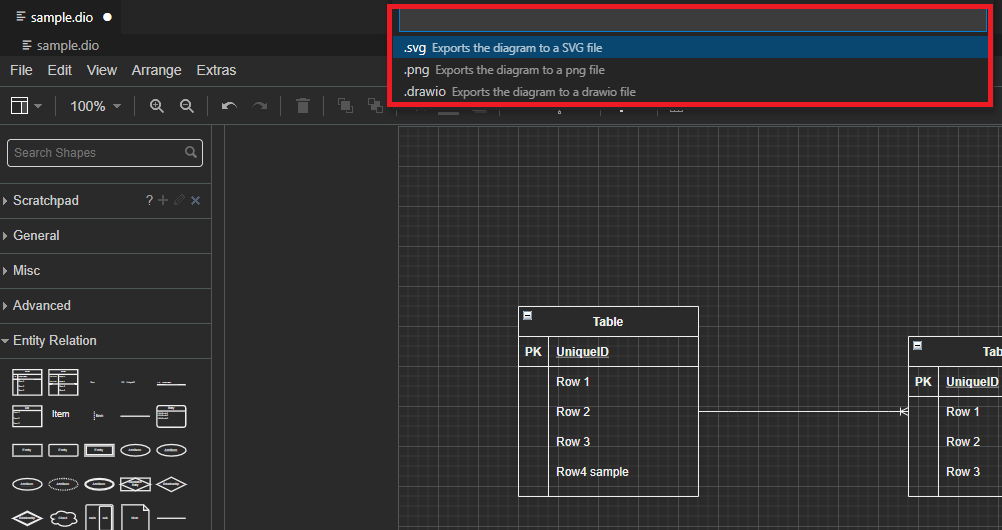1002x530 pixels.
Task: Collapse the left Table using its minus toggle
Action: [x=528, y=316]
